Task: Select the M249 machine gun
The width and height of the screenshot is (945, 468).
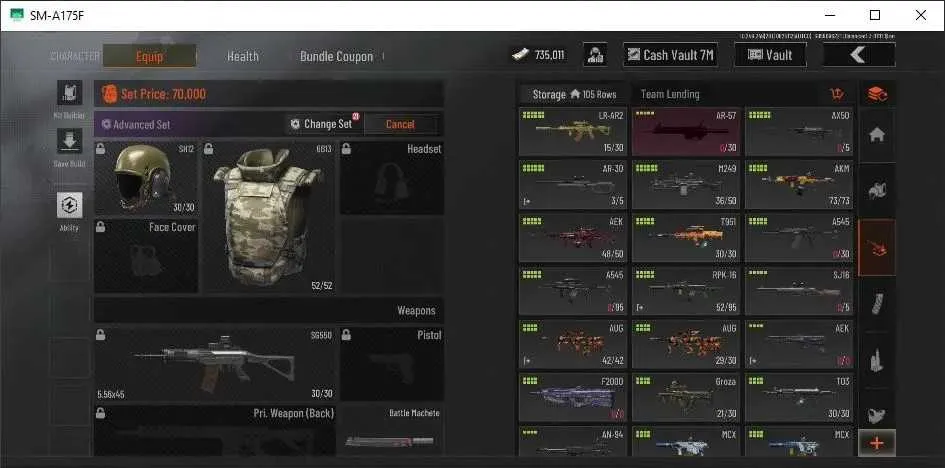Action: pos(686,185)
